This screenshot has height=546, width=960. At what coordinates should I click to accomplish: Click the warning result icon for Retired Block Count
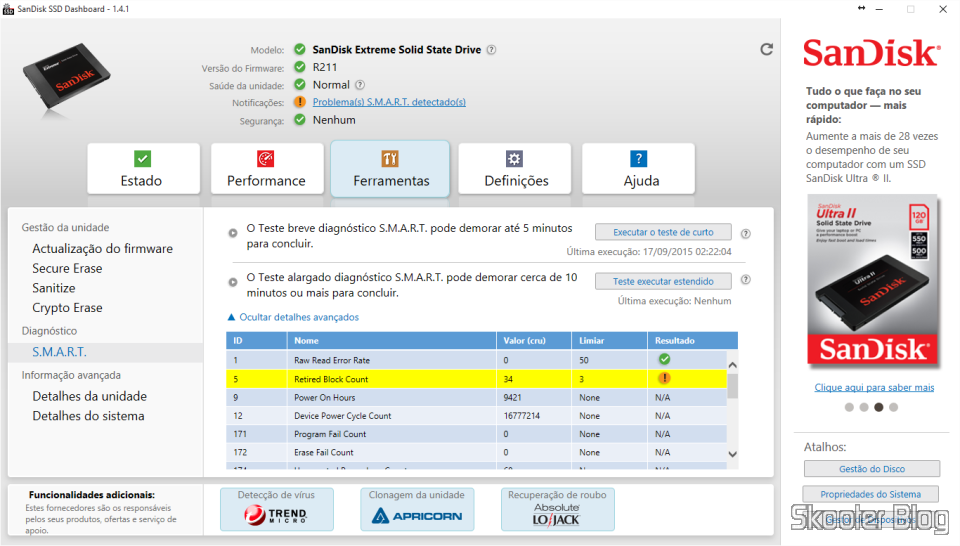(664, 378)
